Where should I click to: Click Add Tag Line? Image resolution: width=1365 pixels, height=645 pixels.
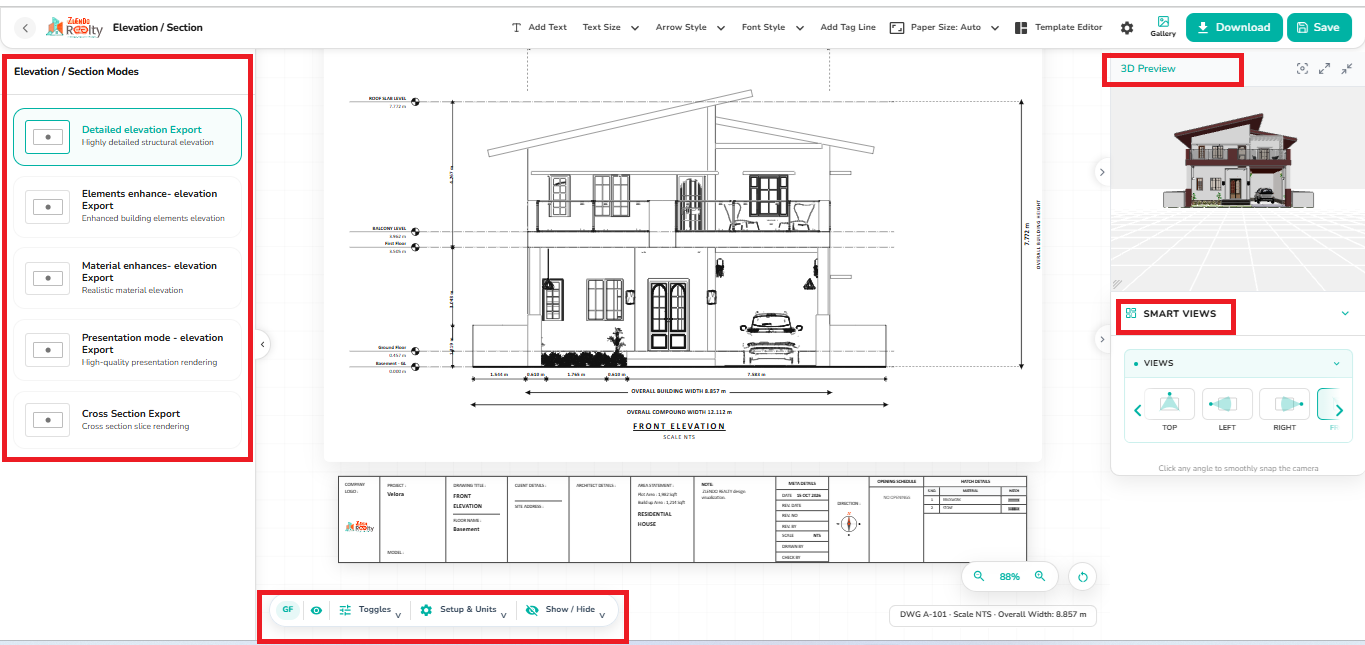point(848,28)
